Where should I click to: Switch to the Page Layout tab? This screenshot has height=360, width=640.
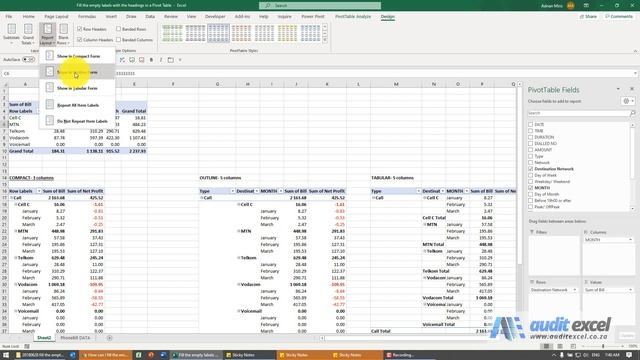[56, 16]
